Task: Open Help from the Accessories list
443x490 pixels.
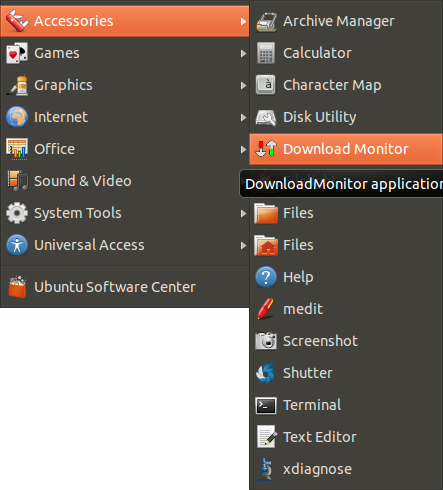Action: pyautogui.click(x=346, y=277)
